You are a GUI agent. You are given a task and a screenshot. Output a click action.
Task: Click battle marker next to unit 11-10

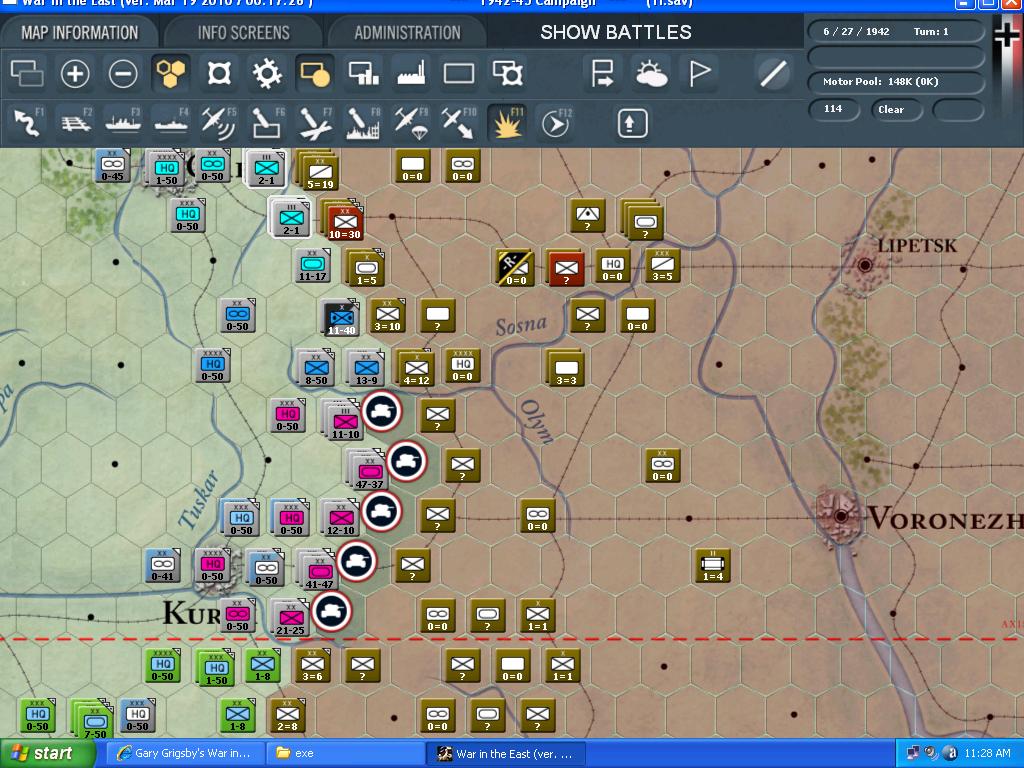(381, 411)
